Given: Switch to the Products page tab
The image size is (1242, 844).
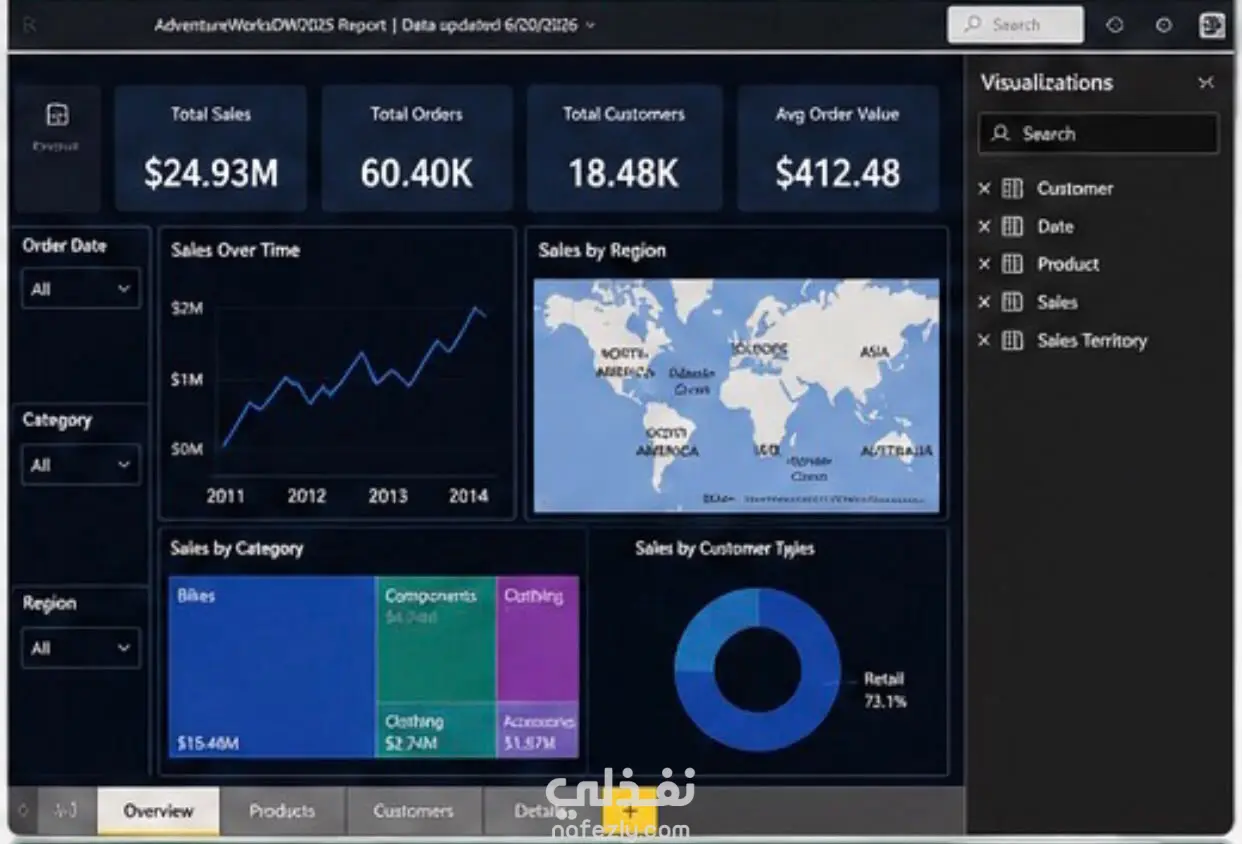Looking at the screenshot, I should click(282, 811).
